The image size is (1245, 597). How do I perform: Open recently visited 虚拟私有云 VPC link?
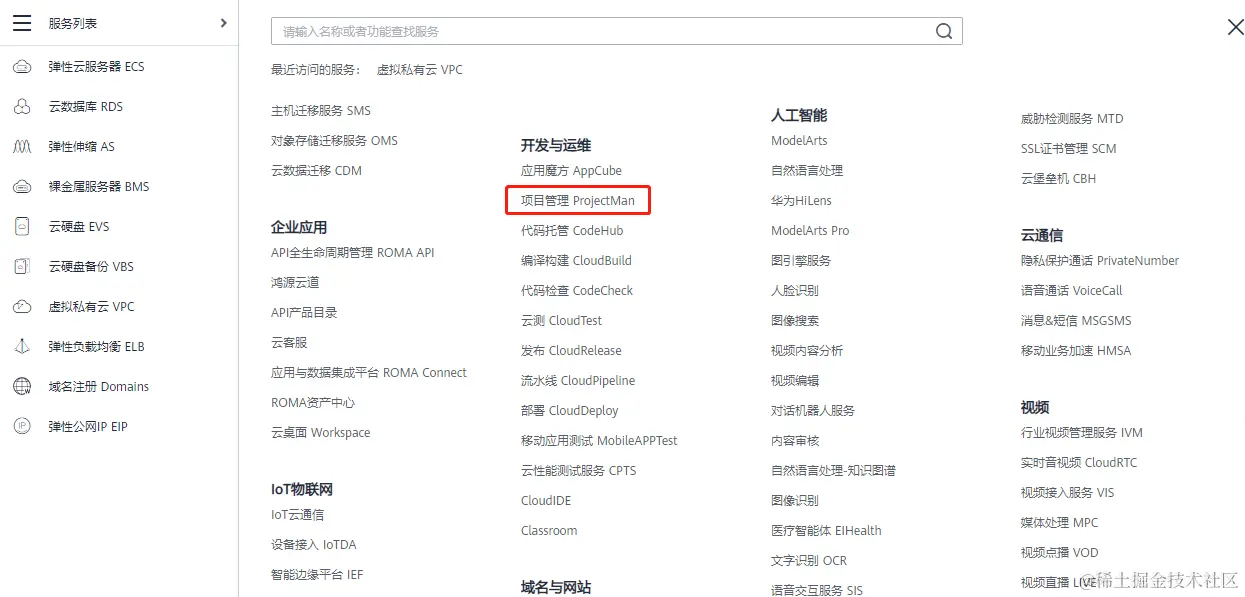tap(420, 70)
